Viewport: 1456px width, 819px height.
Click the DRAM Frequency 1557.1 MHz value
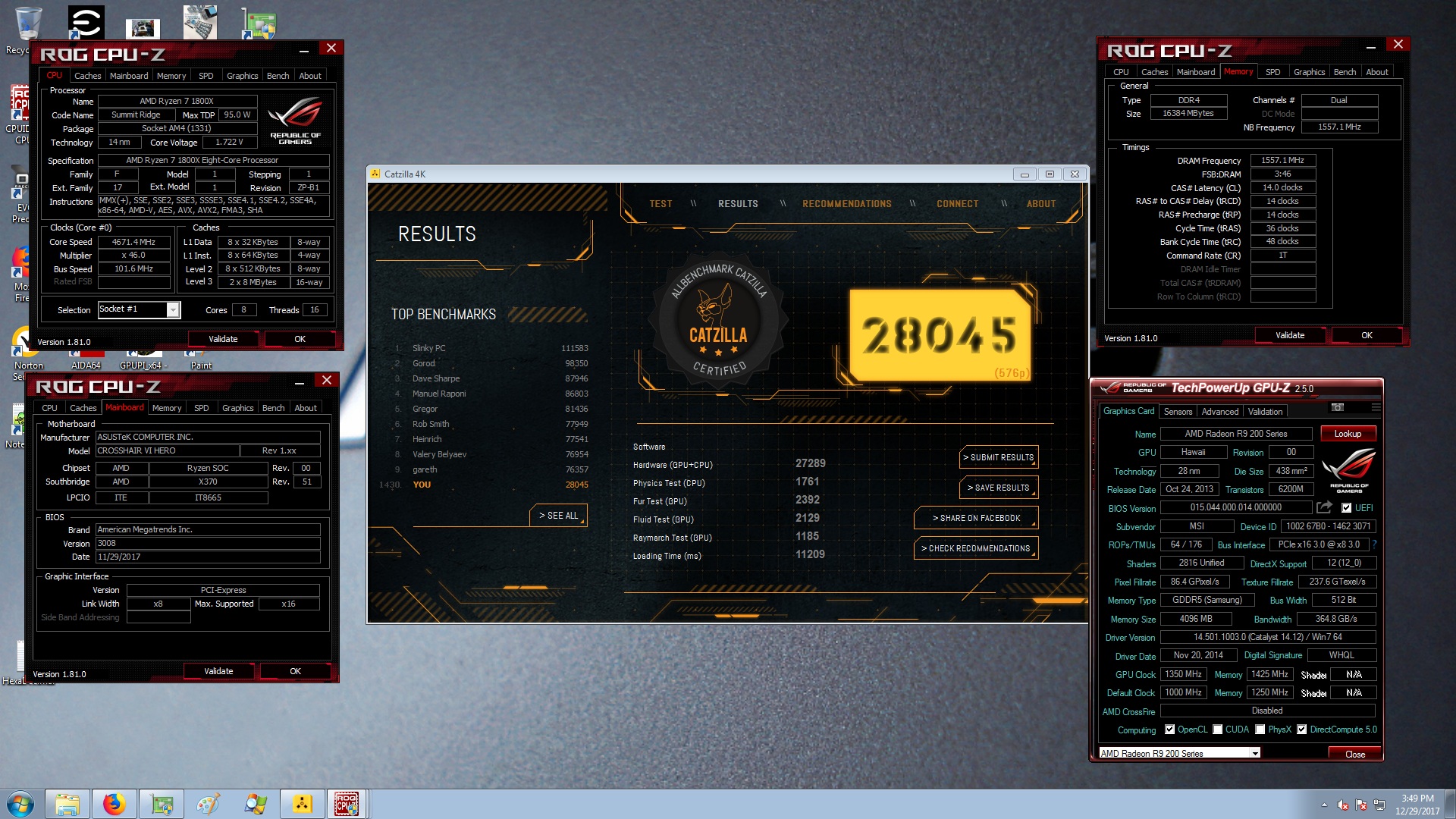pyautogui.click(x=1282, y=160)
